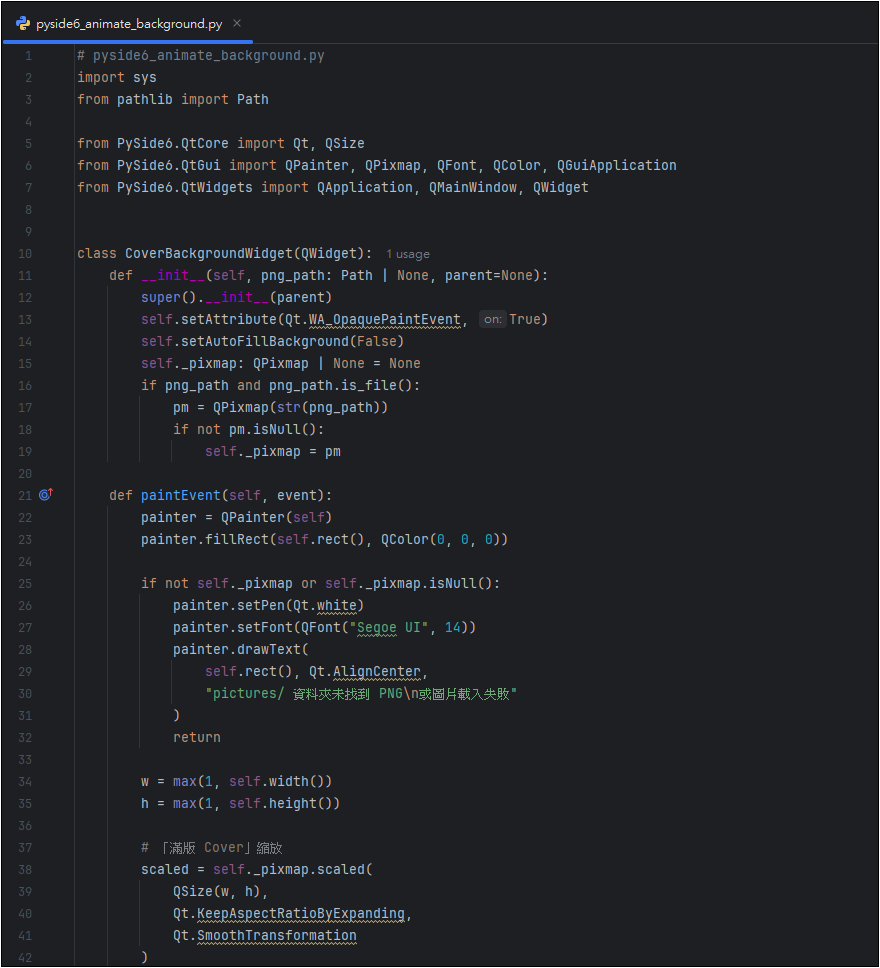
Task: Click line number 10 in the gutter
Action: coord(25,254)
